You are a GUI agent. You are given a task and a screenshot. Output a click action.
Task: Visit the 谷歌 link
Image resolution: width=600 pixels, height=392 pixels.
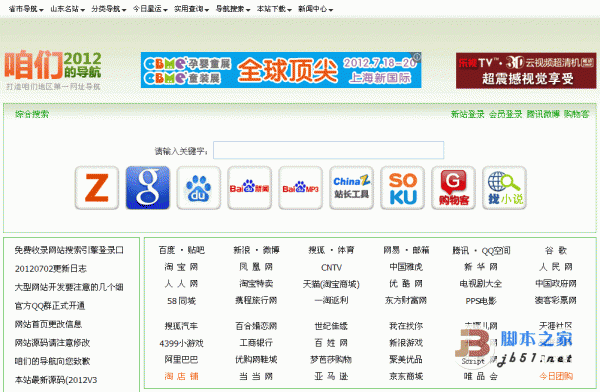point(556,250)
